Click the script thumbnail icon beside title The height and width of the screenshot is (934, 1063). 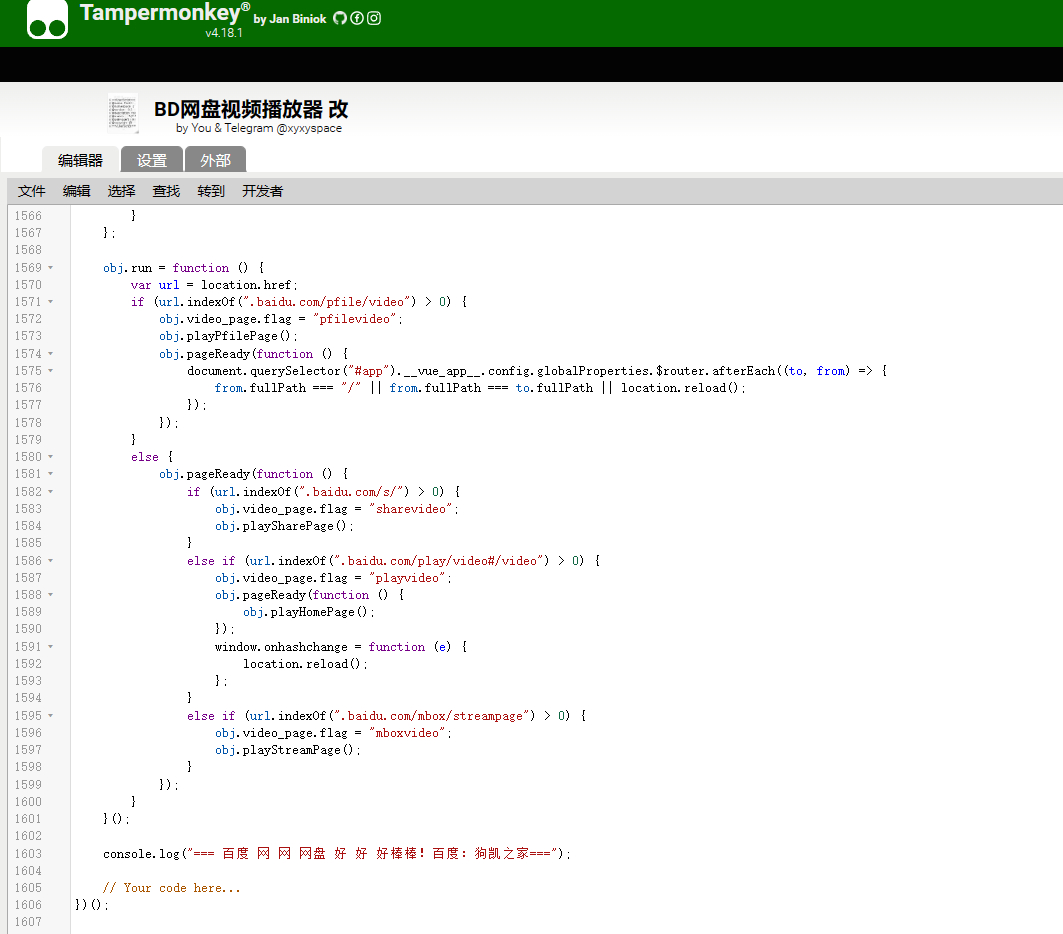click(123, 113)
